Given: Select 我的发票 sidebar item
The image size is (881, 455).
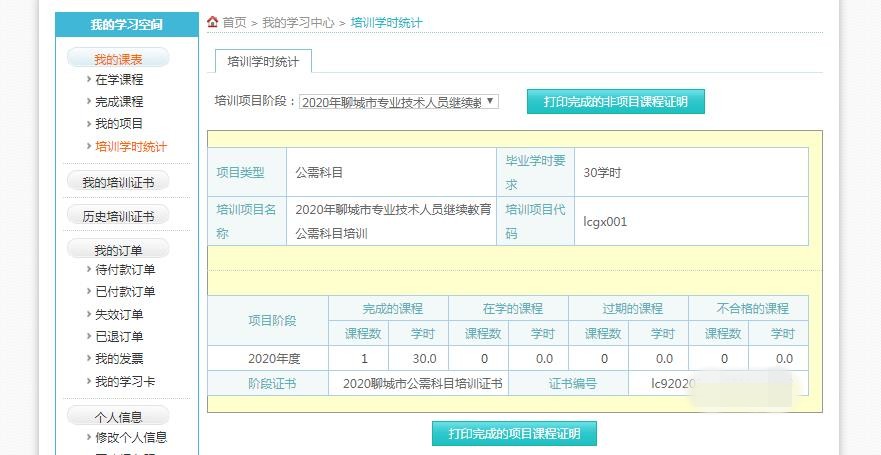Looking at the screenshot, I should pos(119,359).
